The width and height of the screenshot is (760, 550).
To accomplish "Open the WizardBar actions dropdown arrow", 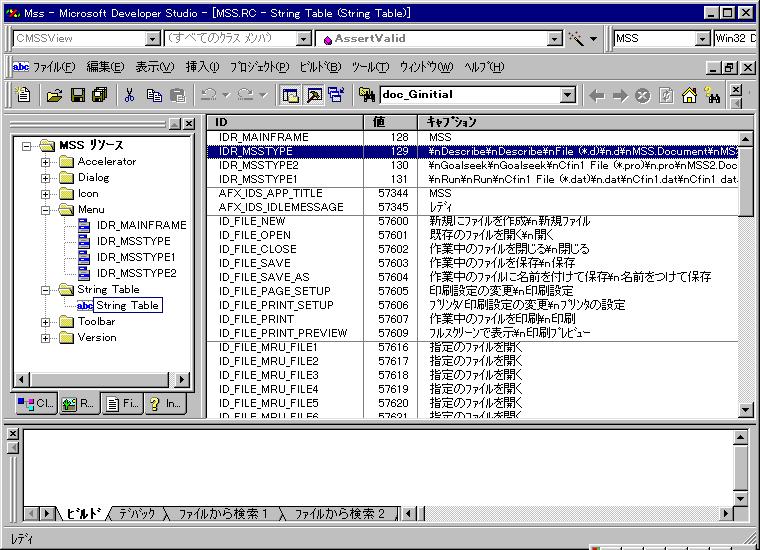I will (x=593, y=39).
